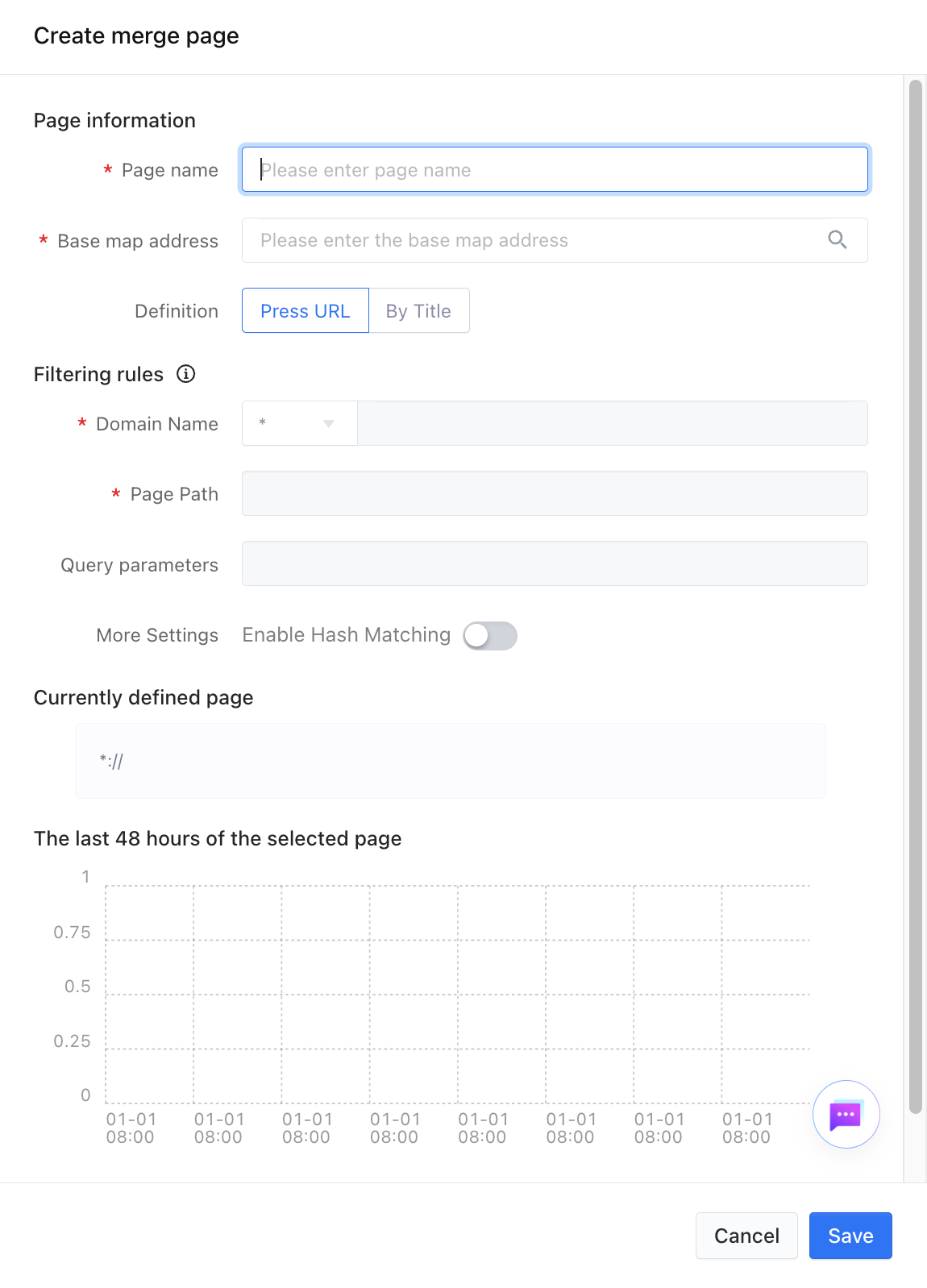927x1288 pixels.
Task: Click the 48 hours chart area
Action: [x=458, y=995]
